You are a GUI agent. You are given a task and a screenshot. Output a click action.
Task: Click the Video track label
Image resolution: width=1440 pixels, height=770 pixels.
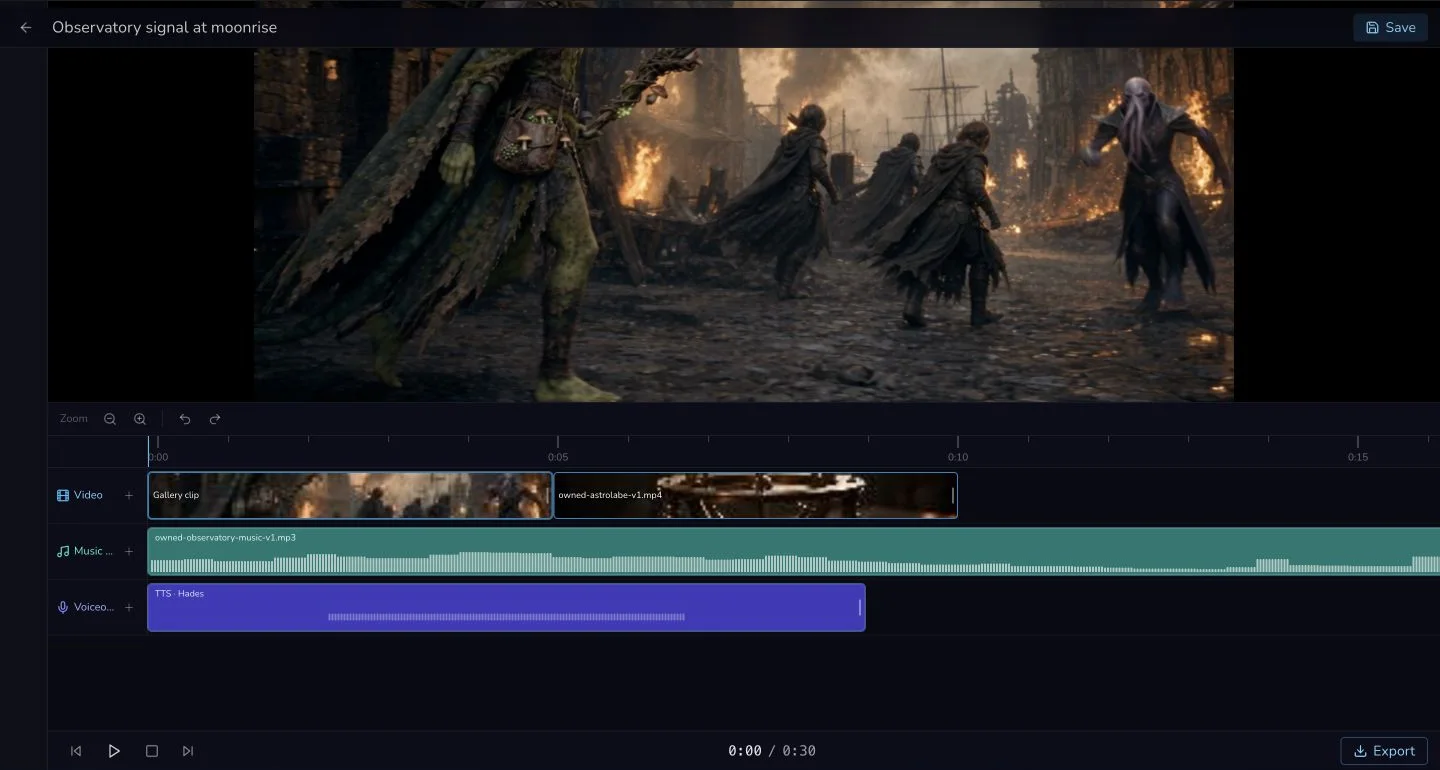[x=88, y=495]
